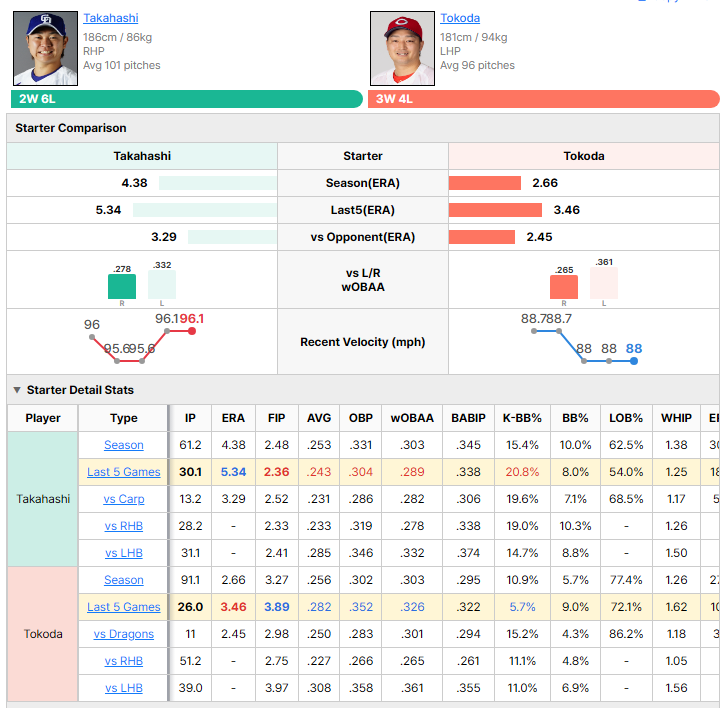Click Takahashi's 2W 6L record bar
The width and height of the screenshot is (726, 708).
pyautogui.click(x=187, y=99)
